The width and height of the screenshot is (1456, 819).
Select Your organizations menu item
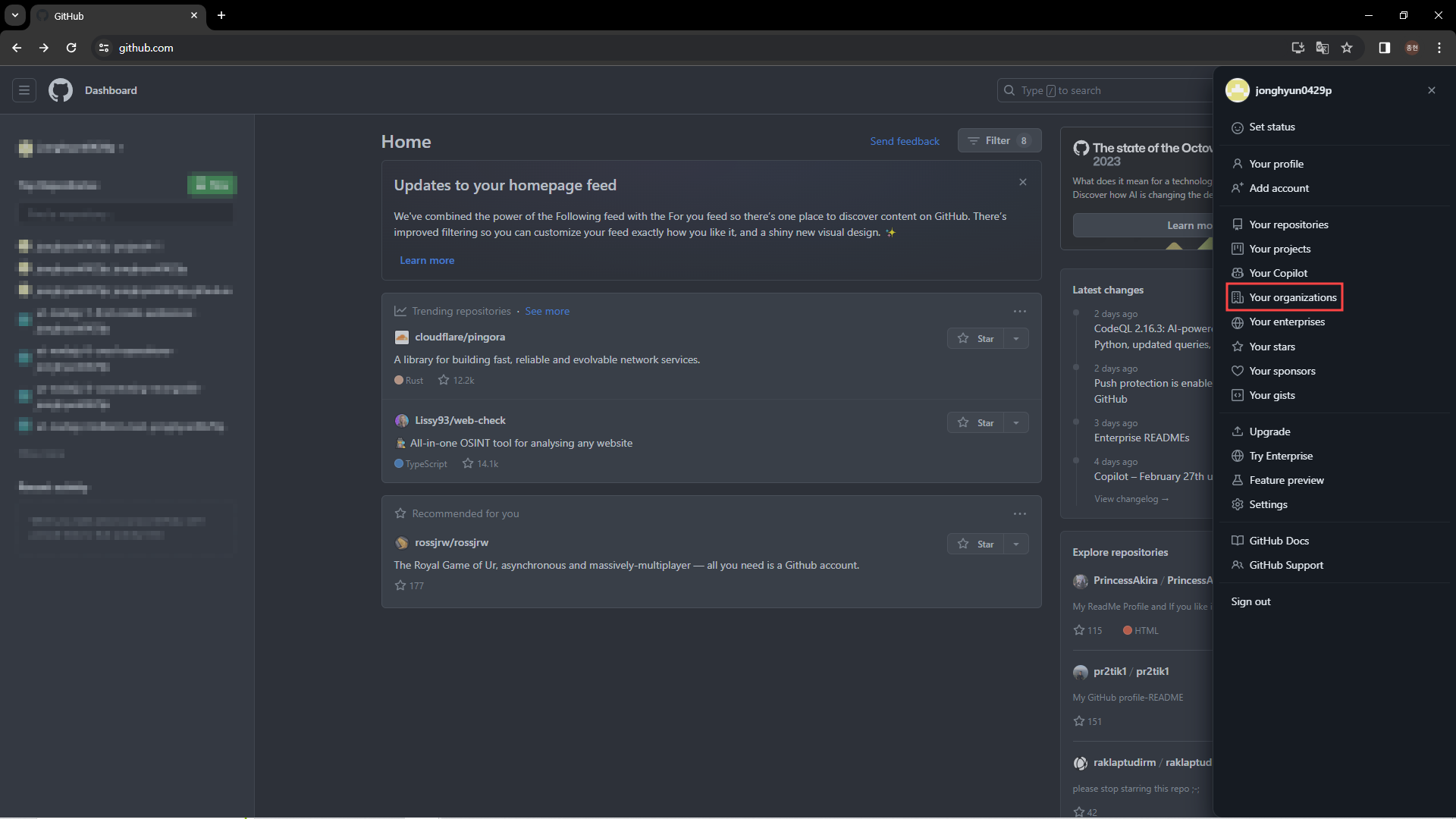pos(1292,297)
